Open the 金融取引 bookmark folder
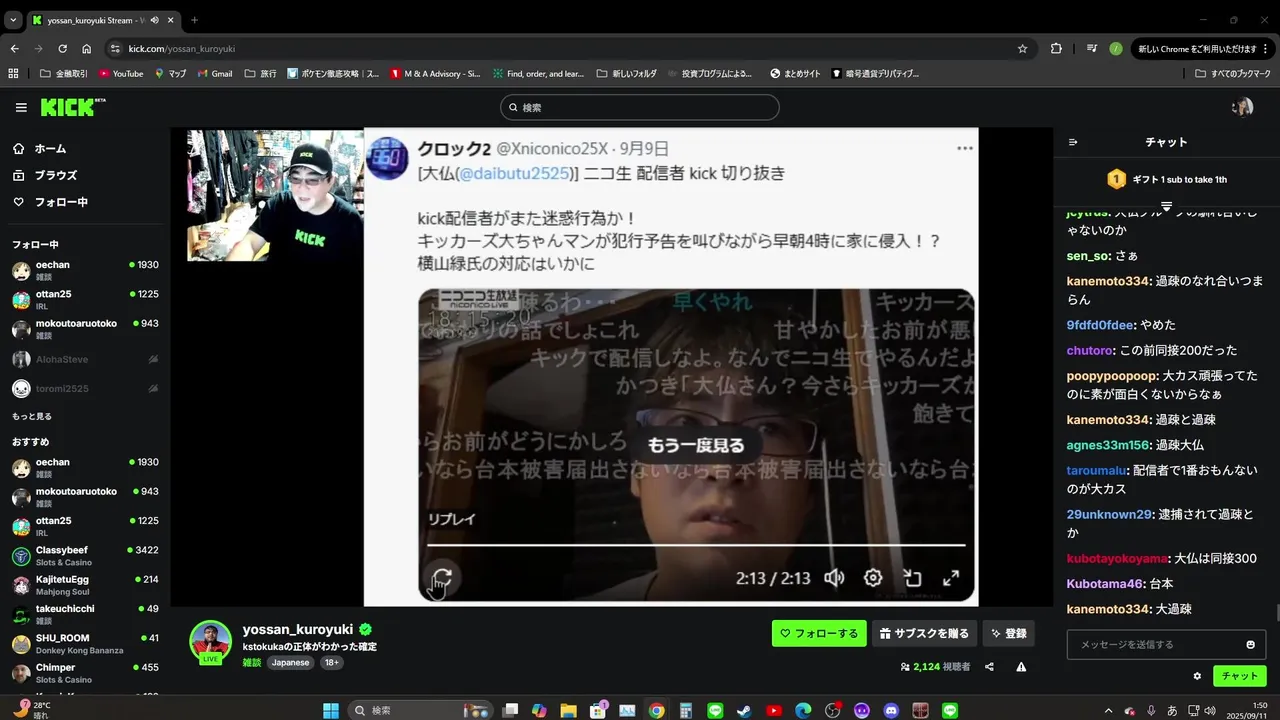 [64, 73]
